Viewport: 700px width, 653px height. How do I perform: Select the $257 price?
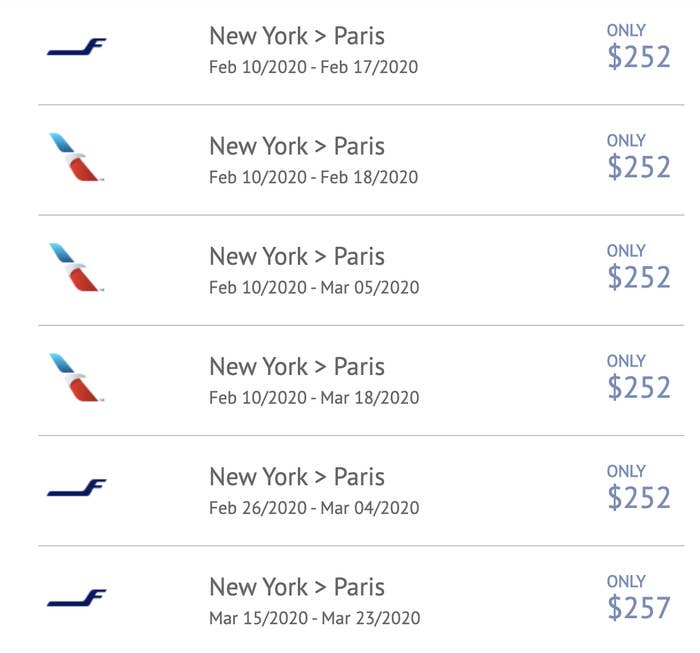639,607
